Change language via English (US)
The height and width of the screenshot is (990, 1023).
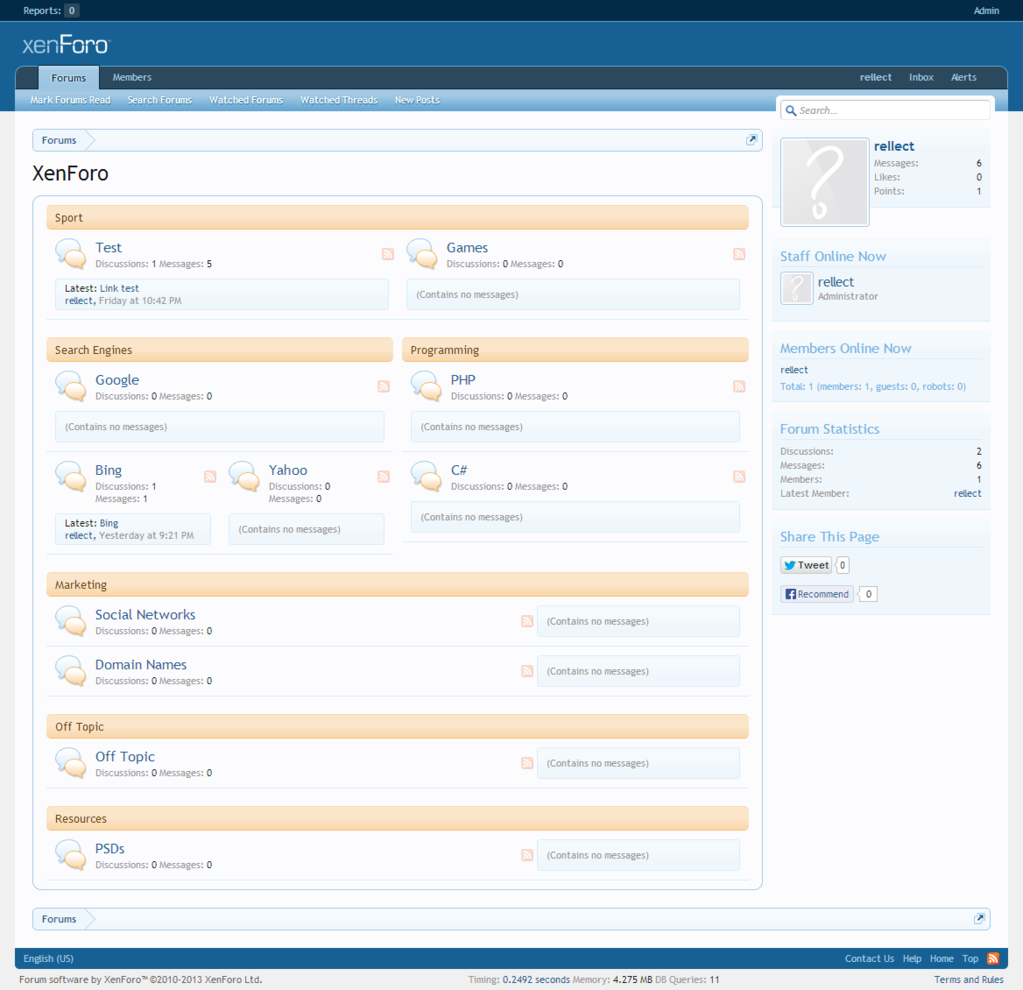[x=48, y=959]
